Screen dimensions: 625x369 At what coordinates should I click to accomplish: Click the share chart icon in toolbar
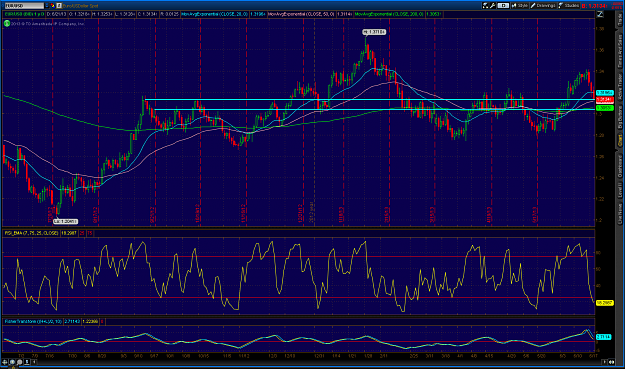[x=485, y=6]
